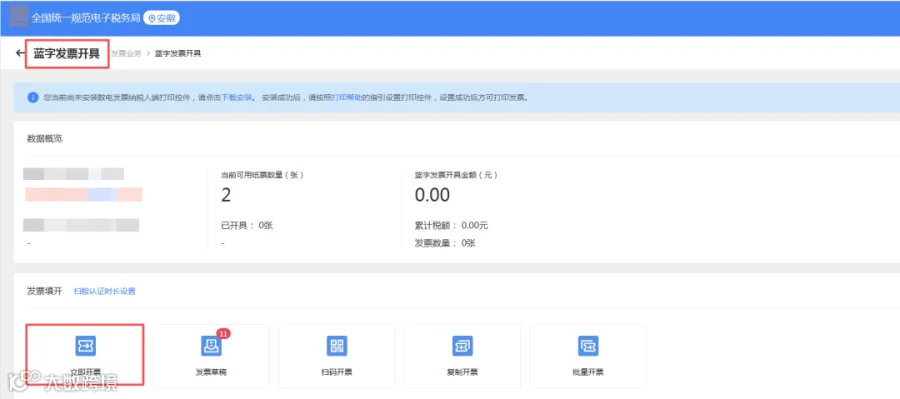This screenshot has width=900, height=399.
Task: Click the 蓝字发票开具 page title
Action: [67, 53]
